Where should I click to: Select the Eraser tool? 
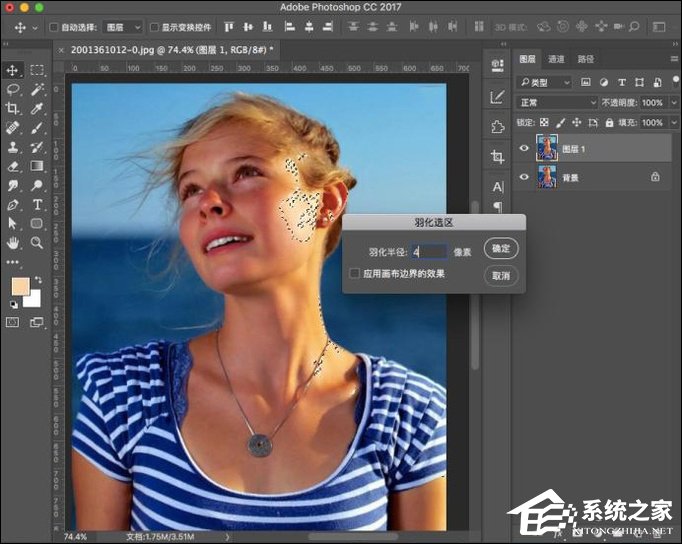(12, 166)
